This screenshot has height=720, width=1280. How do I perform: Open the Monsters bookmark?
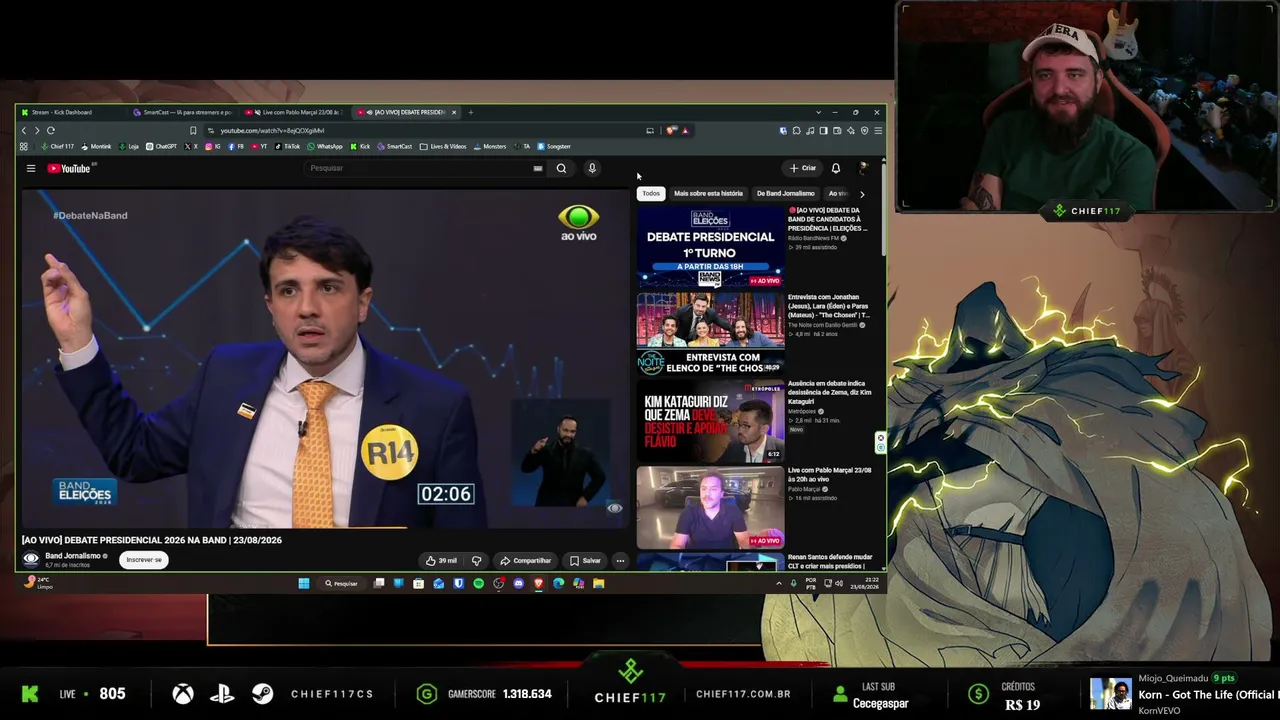coord(490,146)
